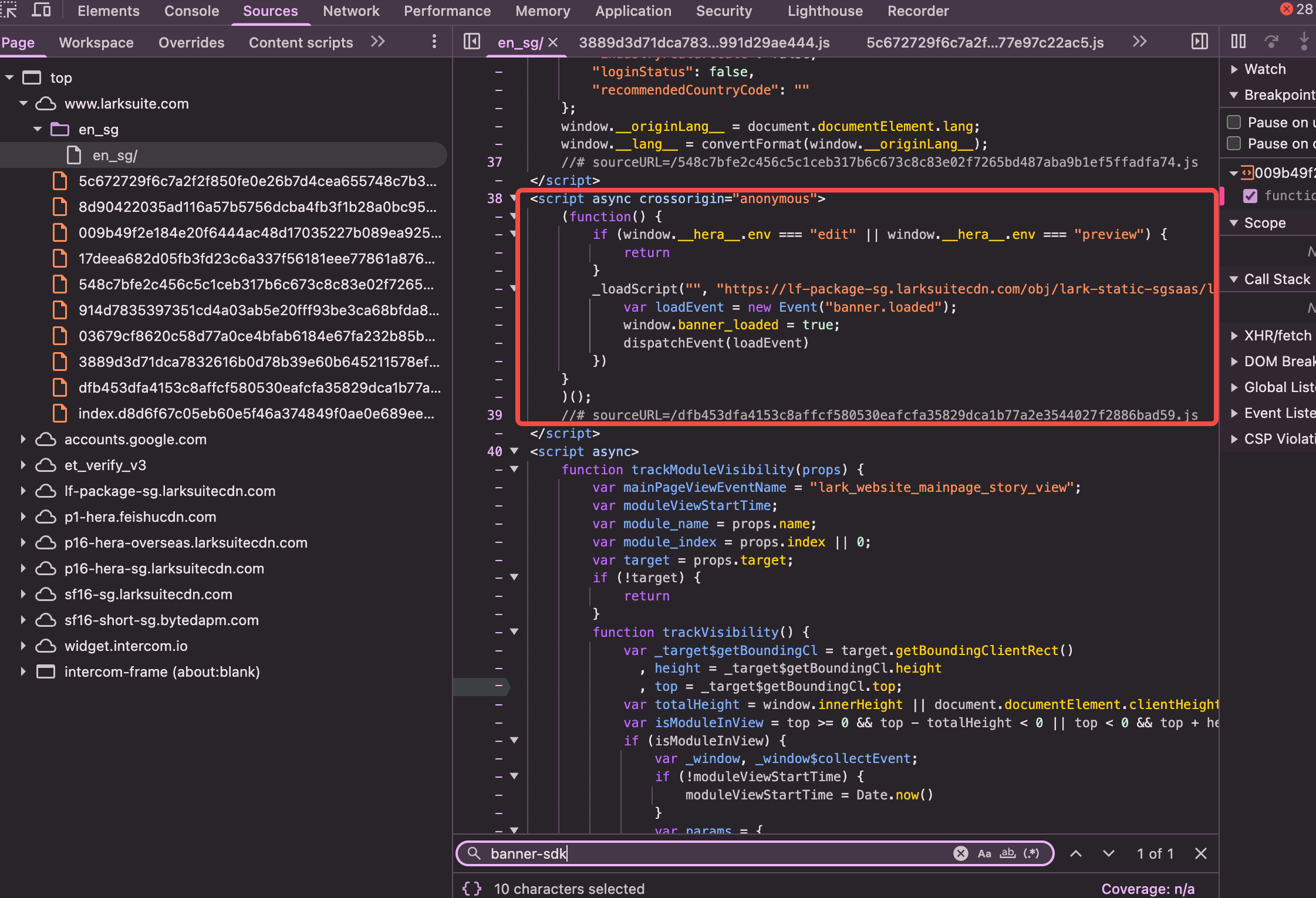Viewport: 1316px width, 898px height.
Task: Pretty print the source with braces icon
Action: coord(472,889)
